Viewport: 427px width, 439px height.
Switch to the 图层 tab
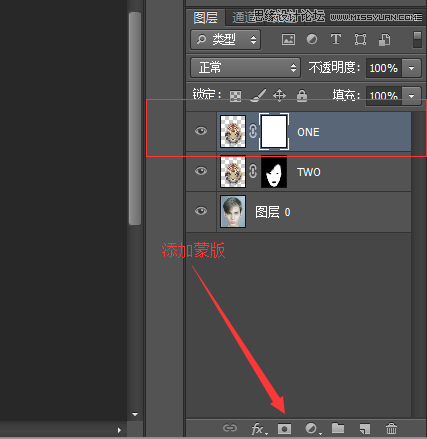point(206,17)
